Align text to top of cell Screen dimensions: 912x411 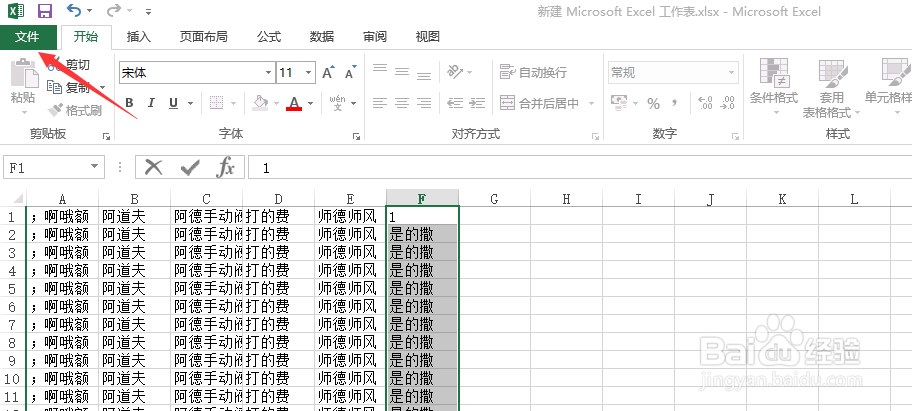(x=380, y=70)
